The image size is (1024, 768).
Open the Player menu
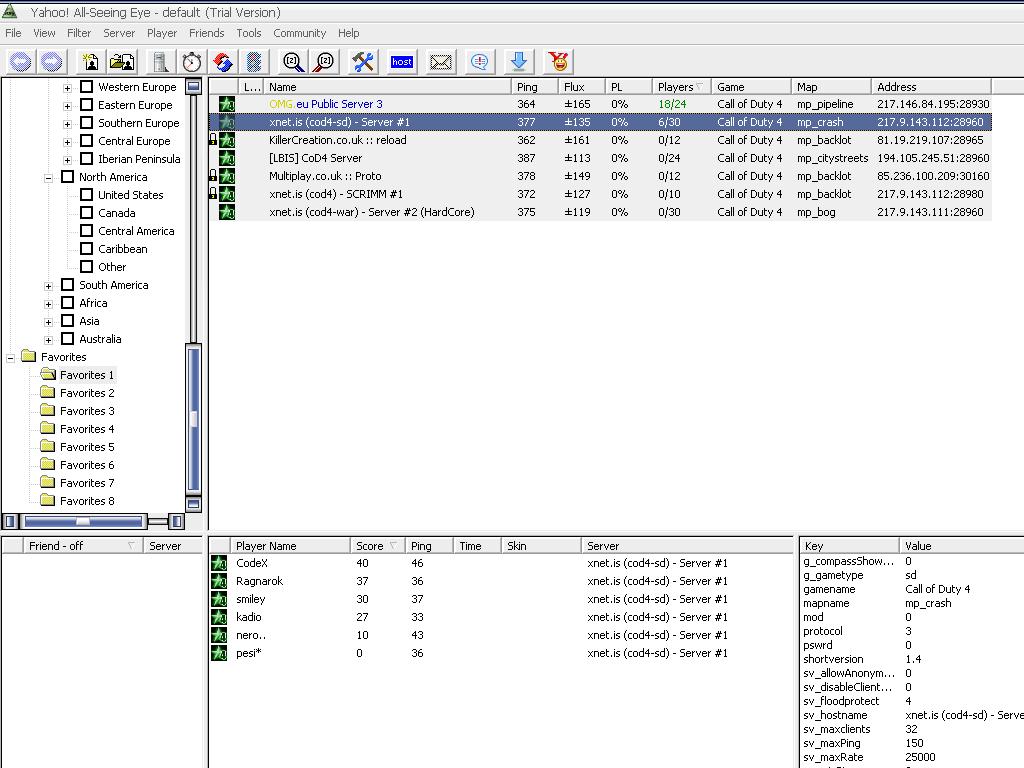162,33
